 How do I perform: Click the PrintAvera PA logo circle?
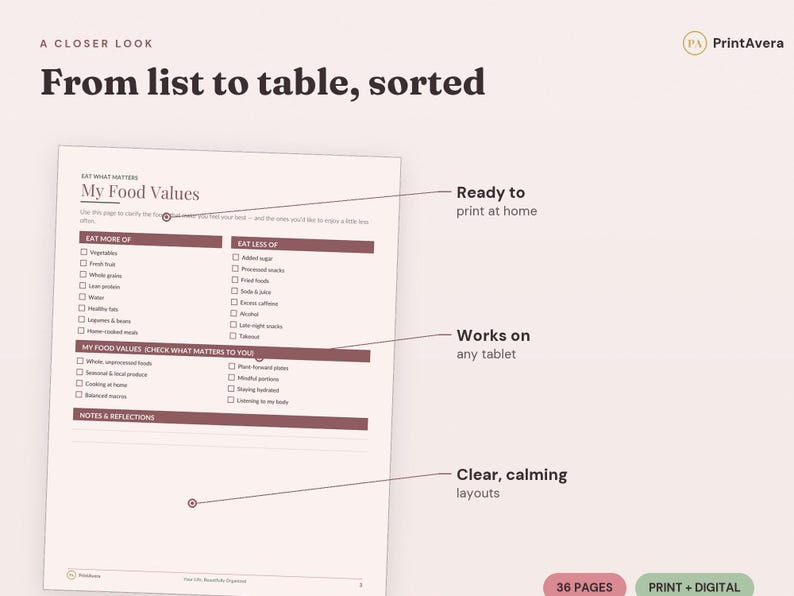695,43
